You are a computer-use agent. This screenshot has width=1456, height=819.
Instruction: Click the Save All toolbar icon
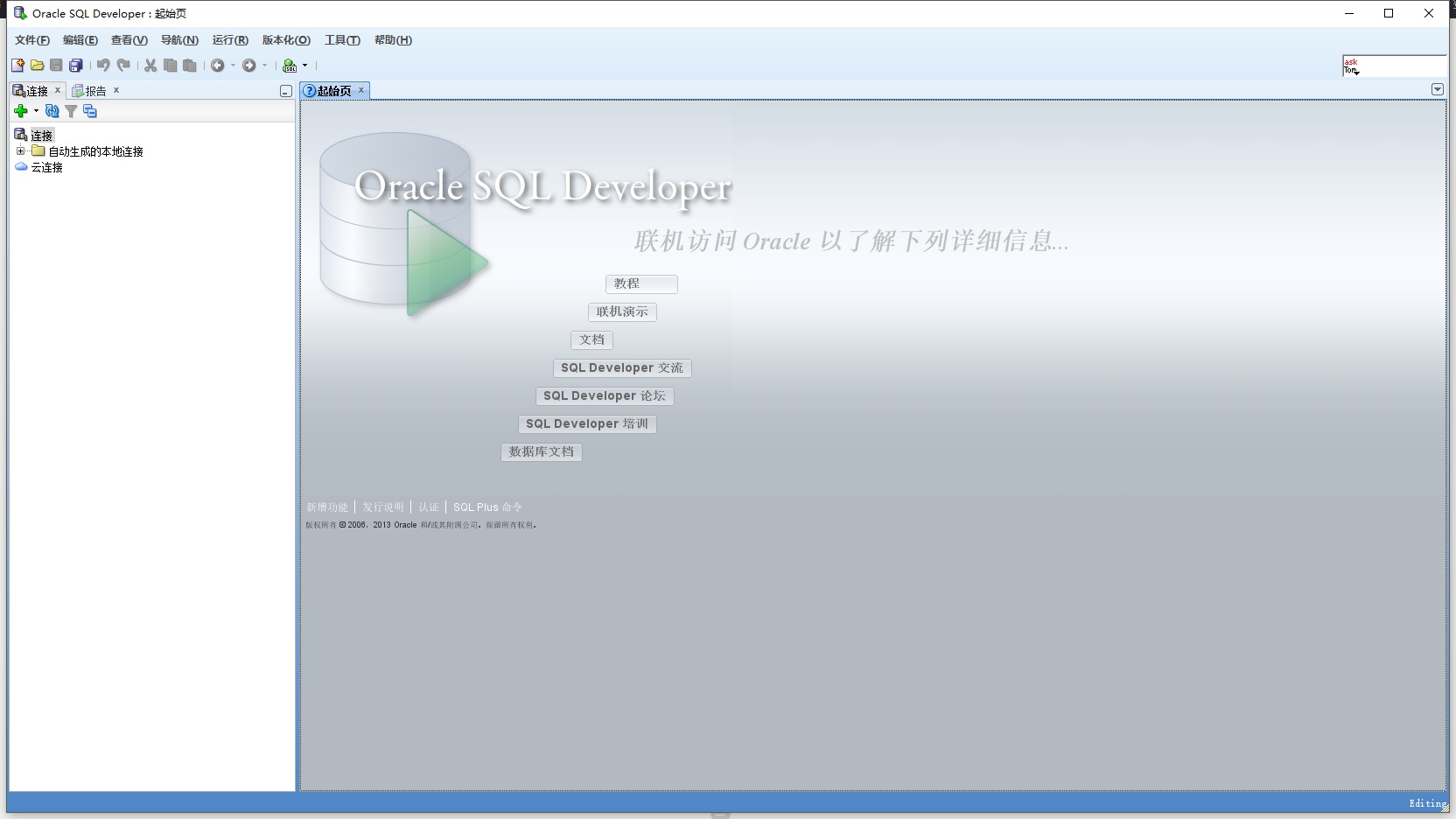coord(76,66)
